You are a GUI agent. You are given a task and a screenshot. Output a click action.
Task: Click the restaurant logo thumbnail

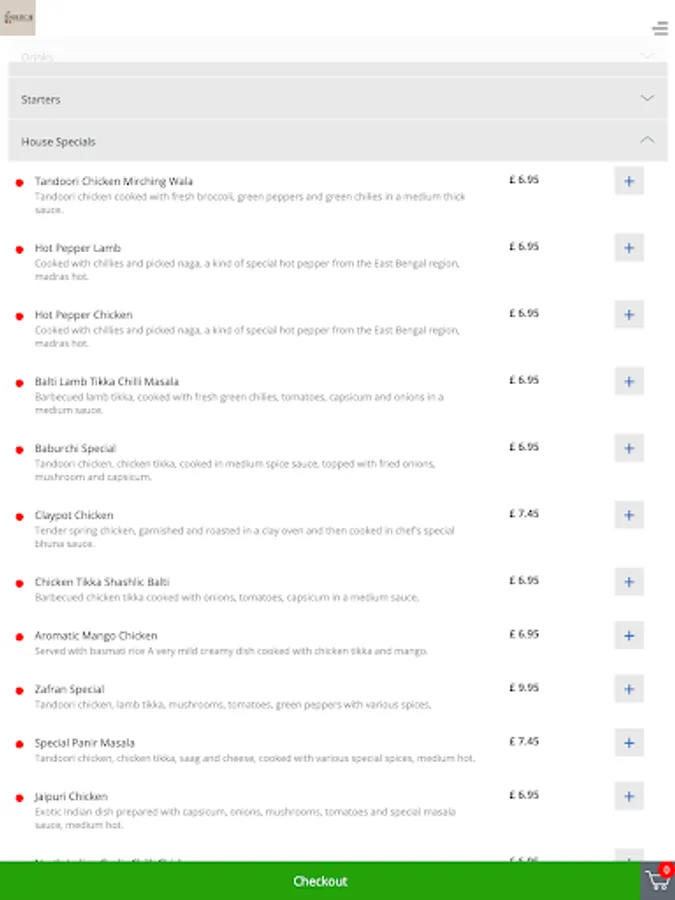point(18,18)
